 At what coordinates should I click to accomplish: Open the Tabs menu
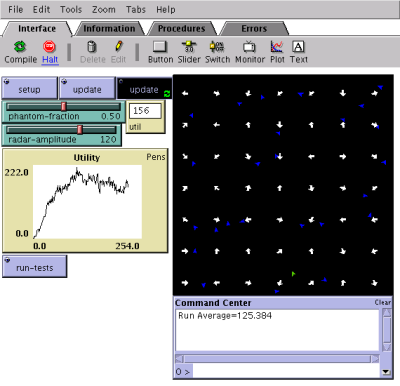pyautogui.click(x=136, y=10)
